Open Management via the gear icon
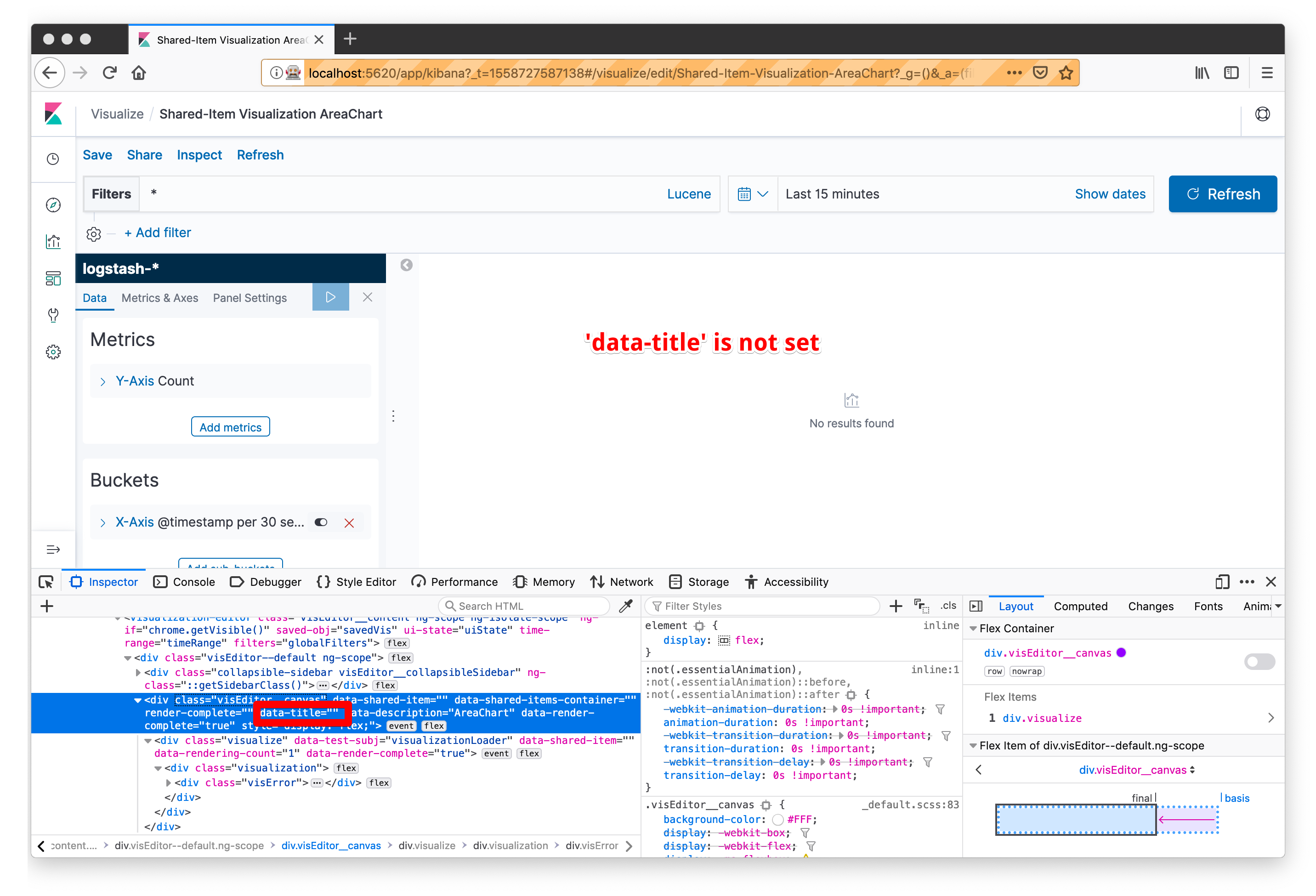Image resolution: width=1316 pixels, height=896 pixels. pyautogui.click(x=53, y=352)
